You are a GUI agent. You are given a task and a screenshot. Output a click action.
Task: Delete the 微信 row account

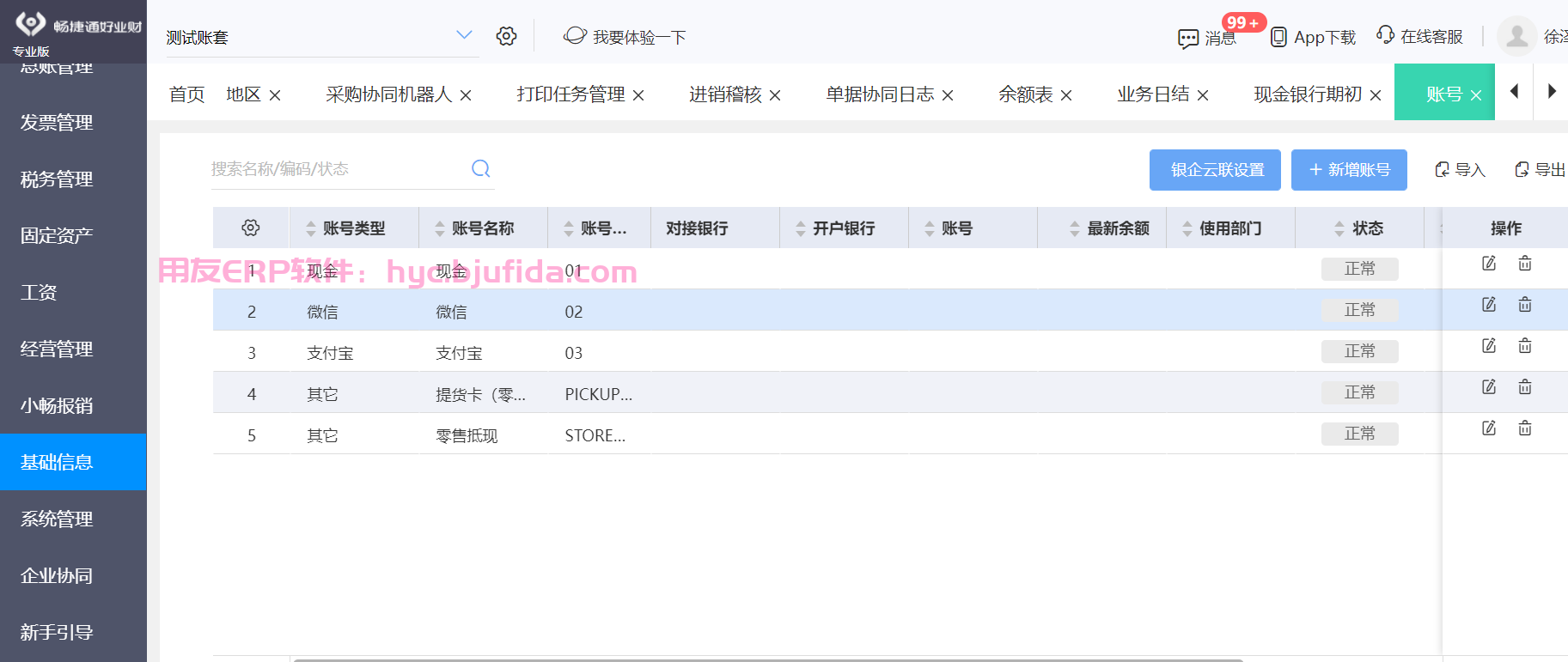point(1525,305)
